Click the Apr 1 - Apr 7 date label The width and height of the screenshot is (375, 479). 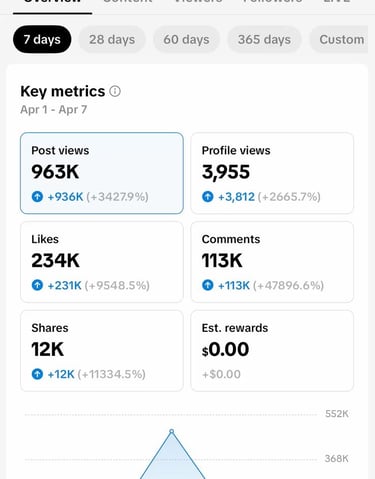pos(54,109)
